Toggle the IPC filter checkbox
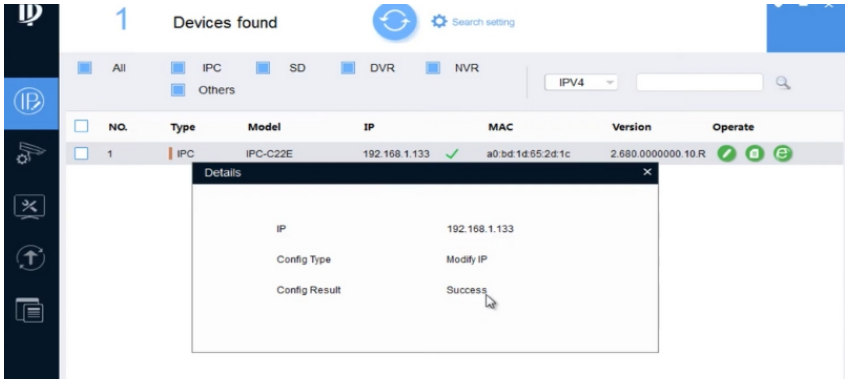This screenshot has width=856, height=379. click(177, 68)
